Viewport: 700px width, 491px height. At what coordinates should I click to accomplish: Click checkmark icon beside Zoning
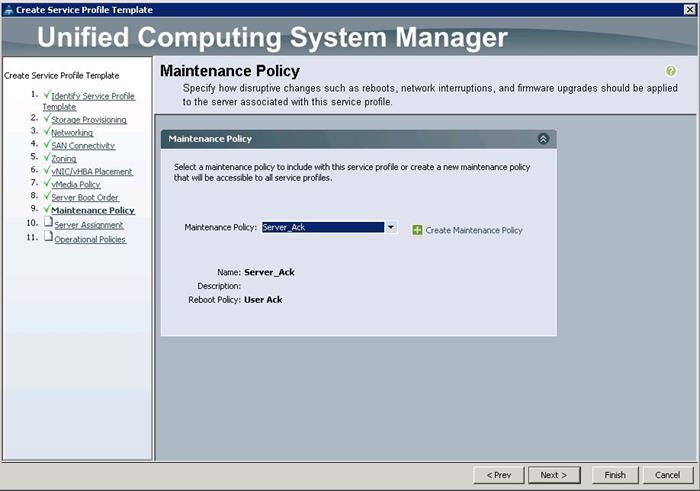click(x=47, y=157)
